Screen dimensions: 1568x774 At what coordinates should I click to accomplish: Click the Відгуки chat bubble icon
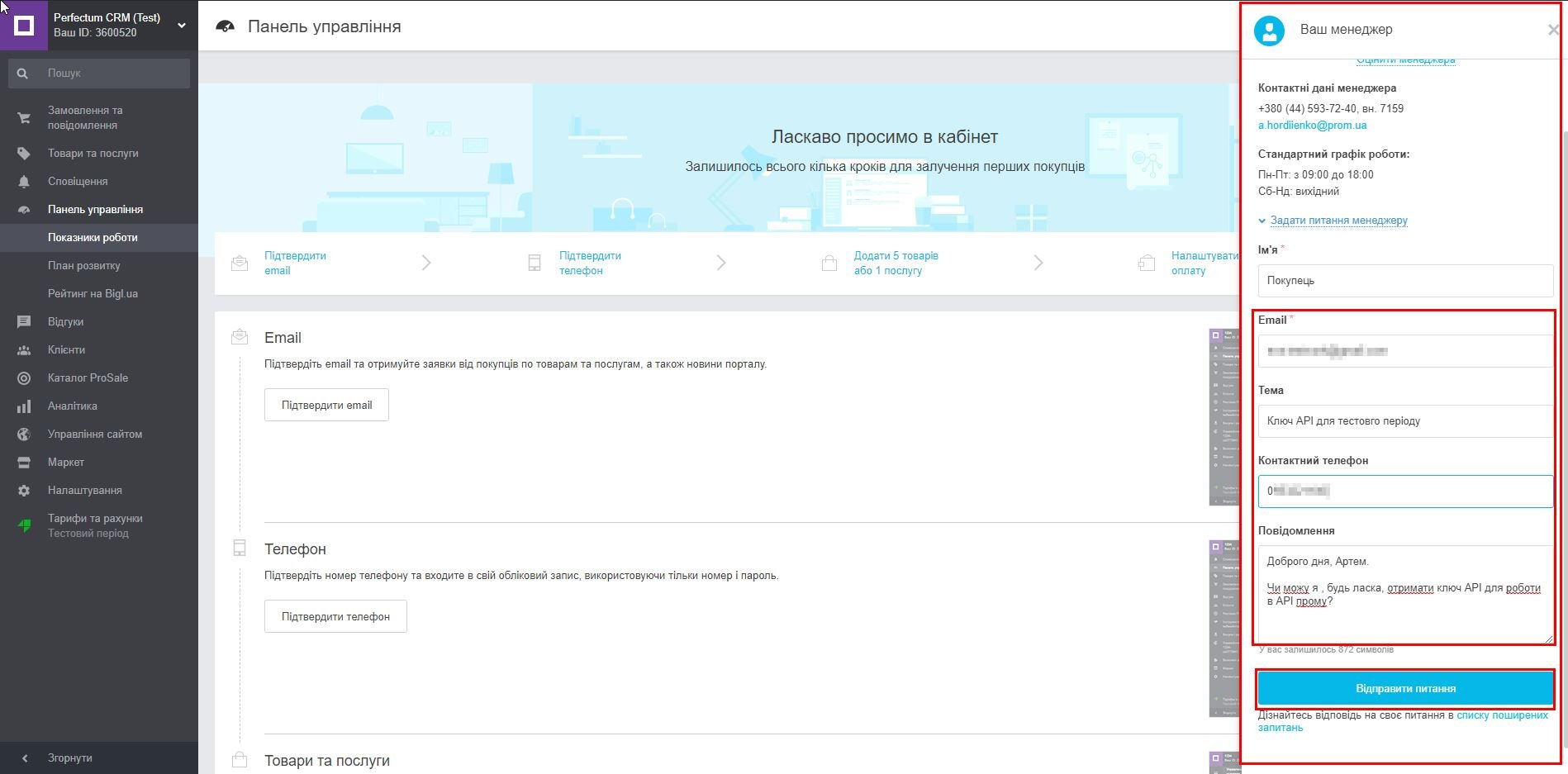point(24,322)
